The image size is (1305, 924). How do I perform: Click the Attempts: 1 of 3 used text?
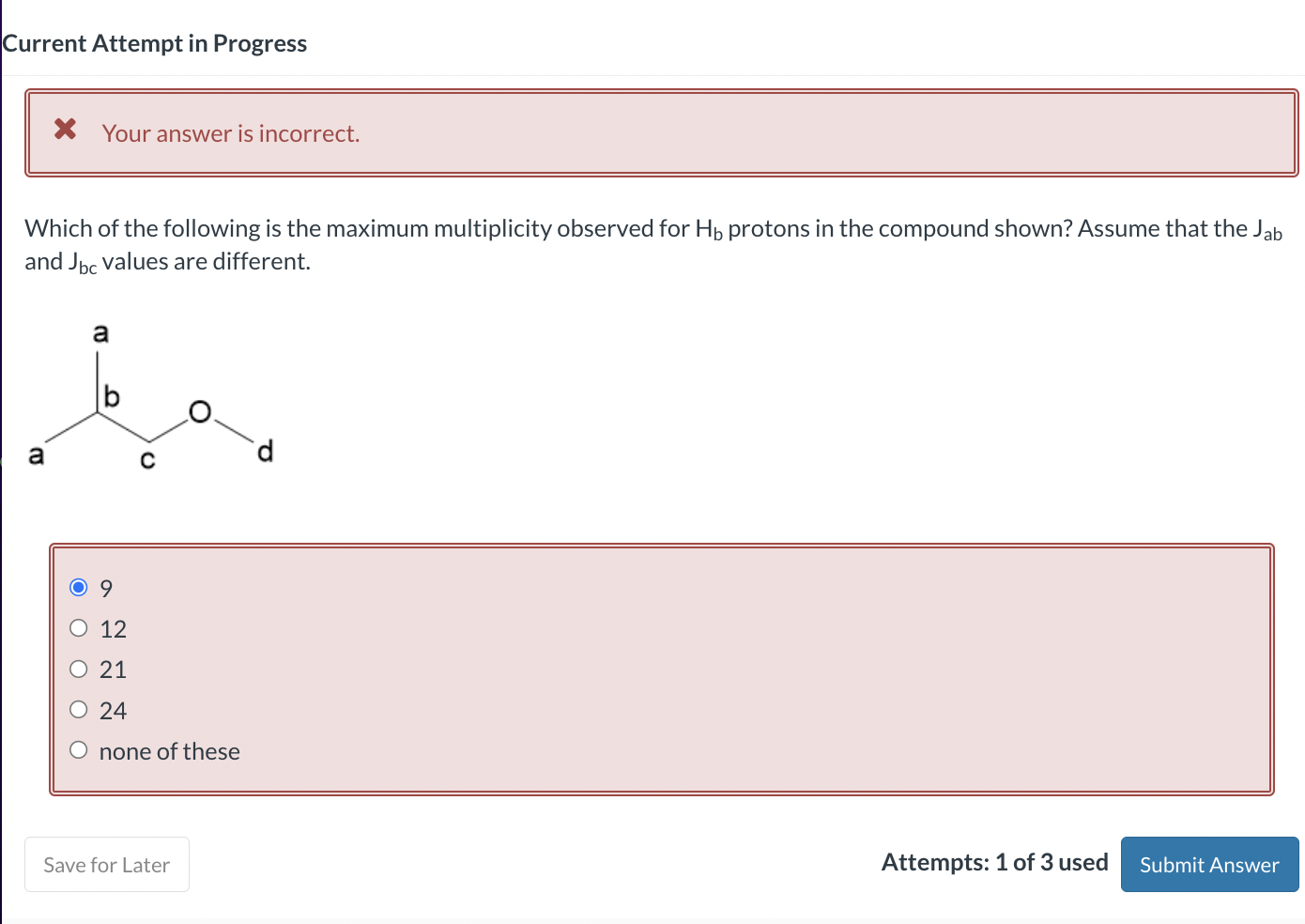(x=995, y=862)
